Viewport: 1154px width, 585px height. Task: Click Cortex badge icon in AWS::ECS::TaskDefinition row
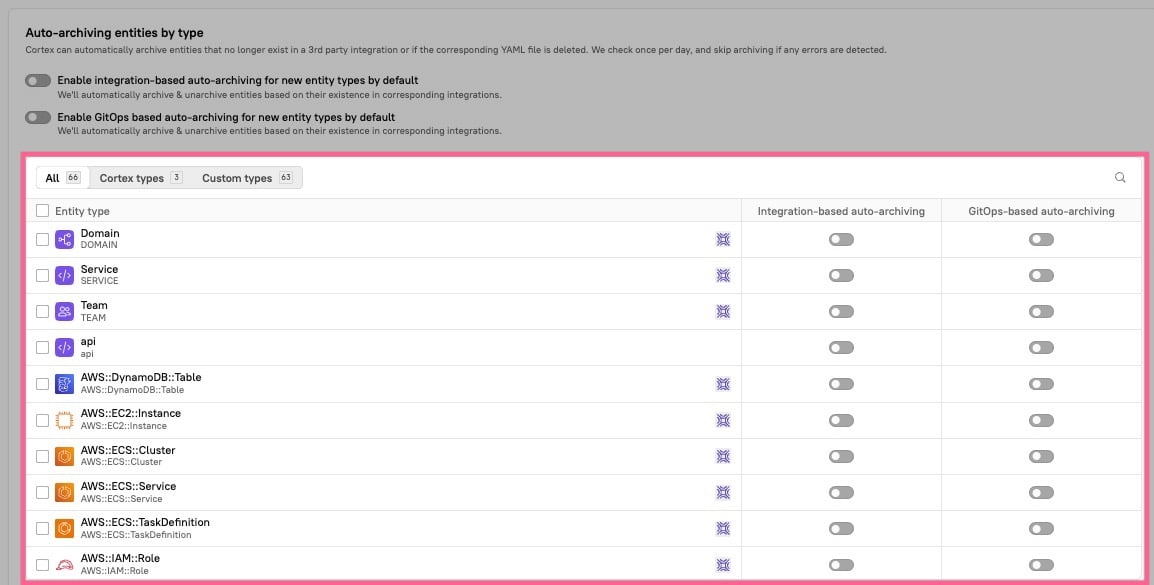pos(723,528)
